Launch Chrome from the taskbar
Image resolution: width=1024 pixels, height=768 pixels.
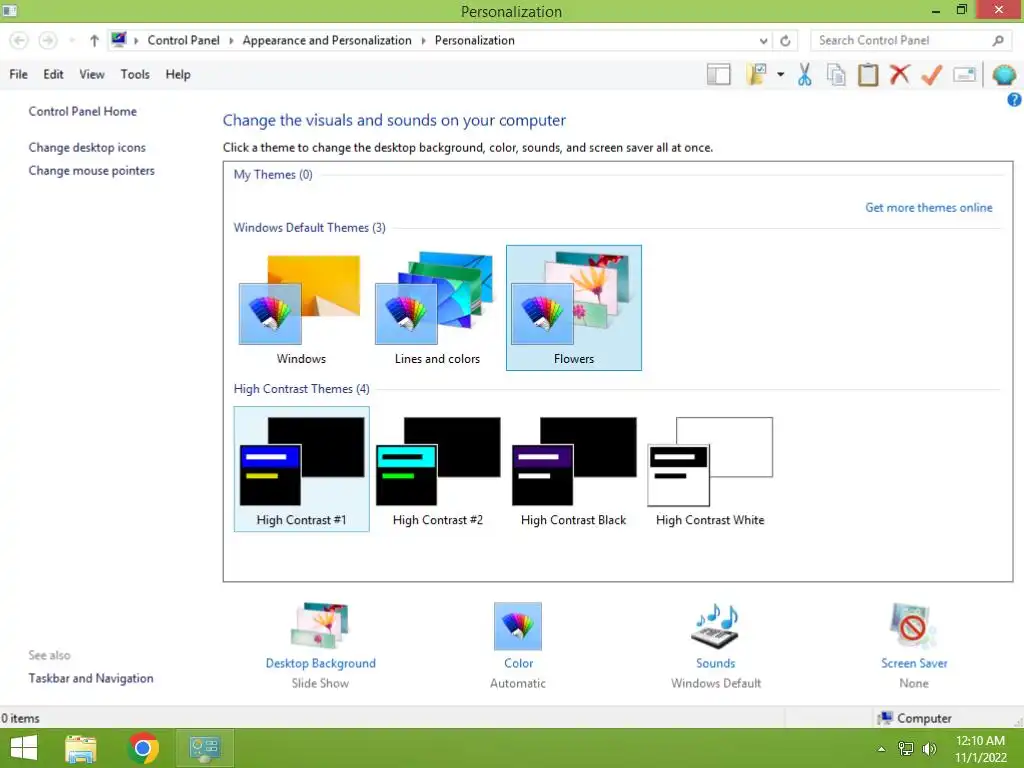[143, 748]
